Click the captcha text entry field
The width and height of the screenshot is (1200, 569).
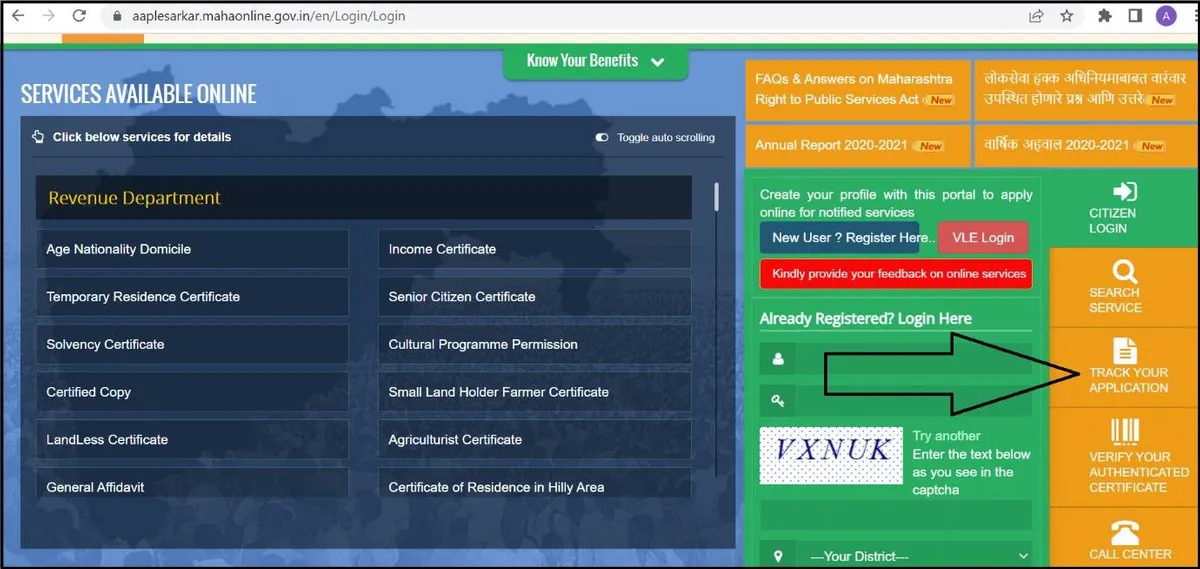tap(895, 516)
